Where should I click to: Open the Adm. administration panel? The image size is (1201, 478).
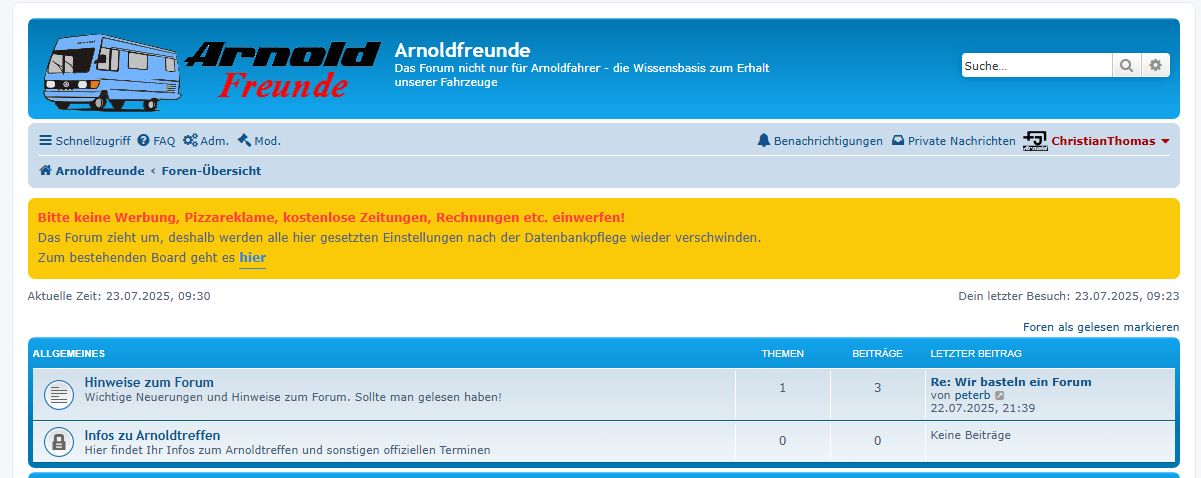coord(206,141)
